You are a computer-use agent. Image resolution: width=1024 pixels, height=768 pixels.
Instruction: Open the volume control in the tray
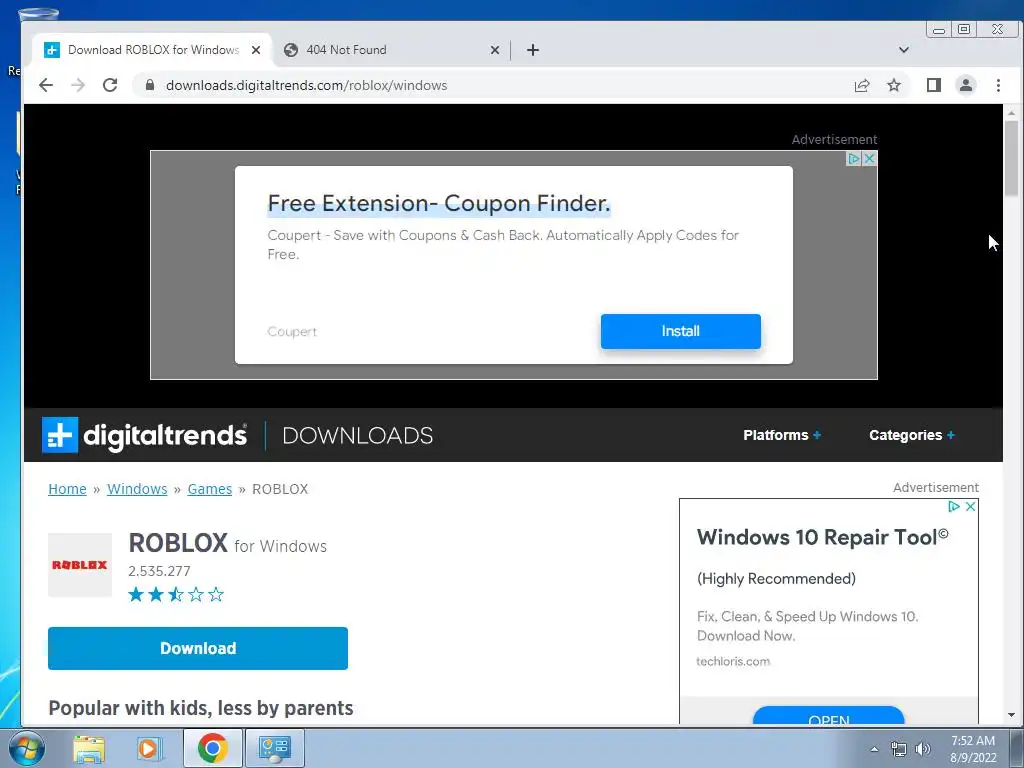coord(923,749)
